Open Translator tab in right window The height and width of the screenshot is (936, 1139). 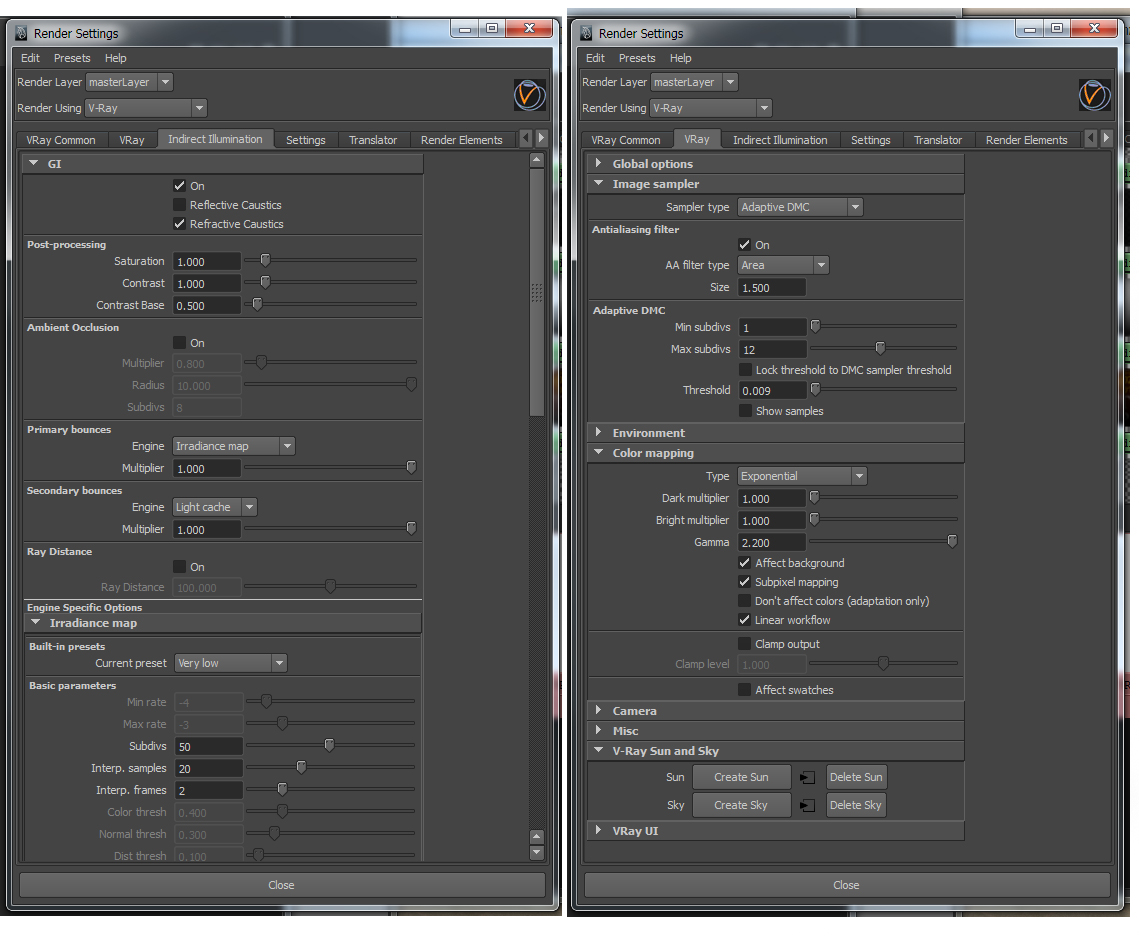938,140
